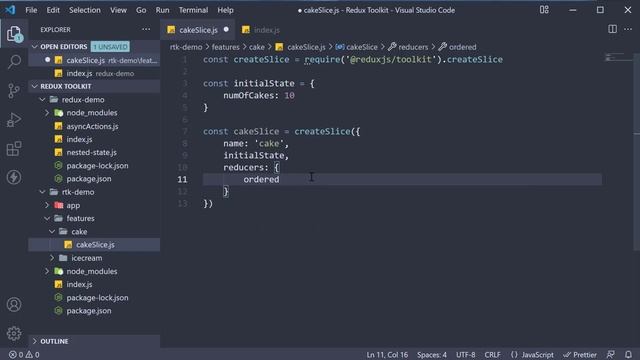Open the Help menu
Image resolution: width=640 pixels, height=360 pixels.
[x=225, y=10]
